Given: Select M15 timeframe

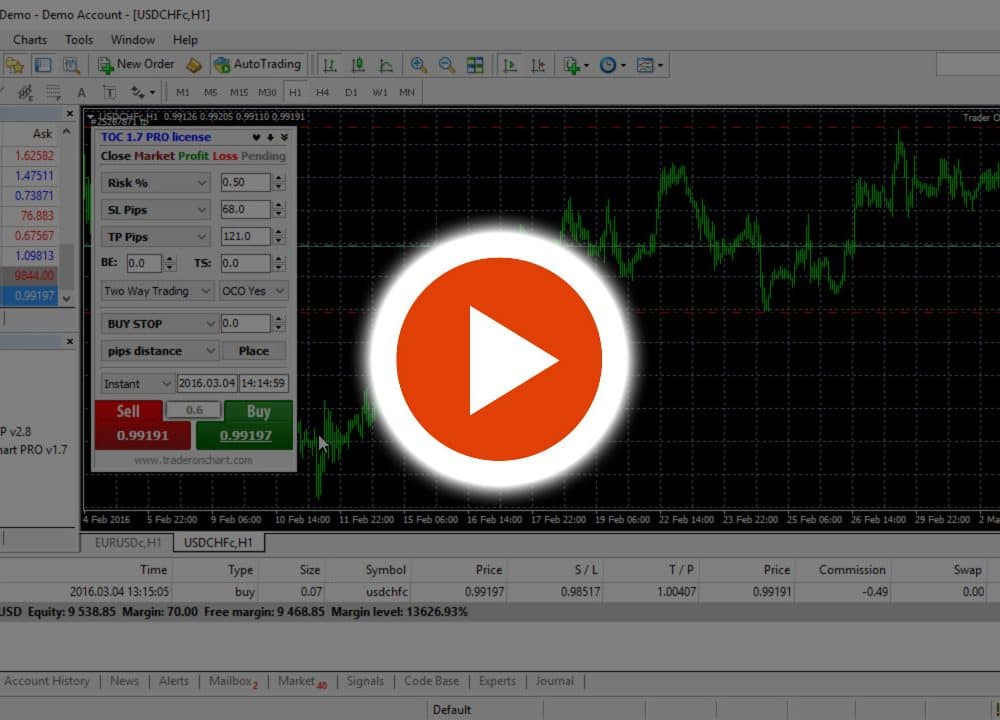Looking at the screenshot, I should pyautogui.click(x=239, y=92).
